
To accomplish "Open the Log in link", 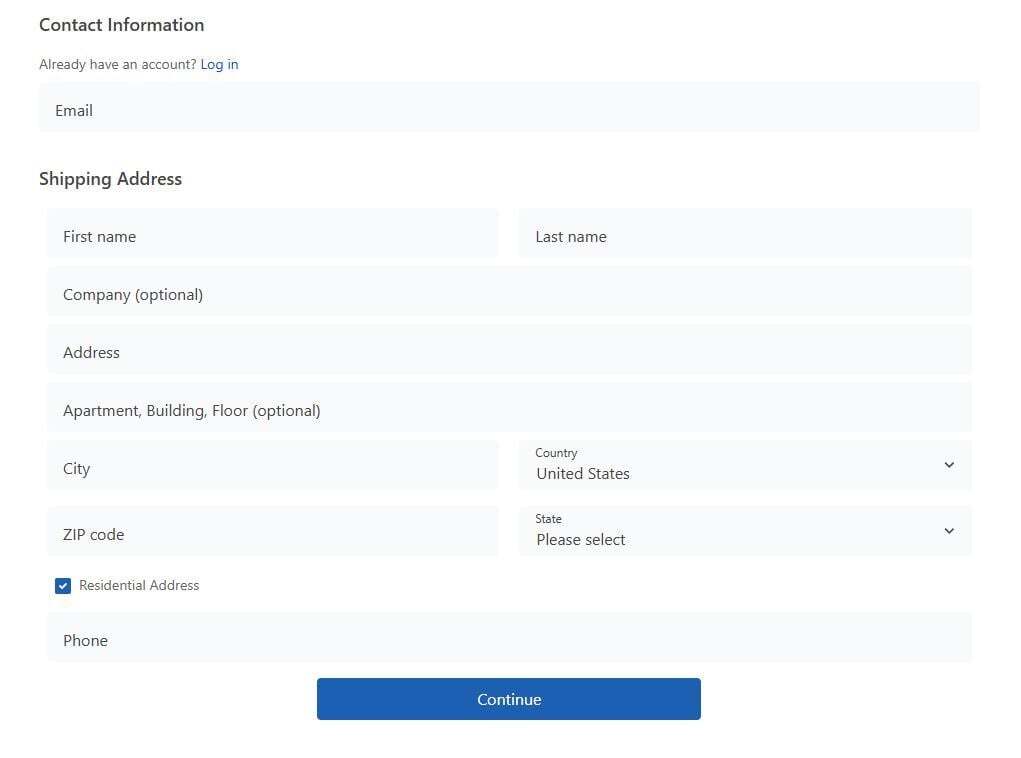I will pyautogui.click(x=219, y=64).
